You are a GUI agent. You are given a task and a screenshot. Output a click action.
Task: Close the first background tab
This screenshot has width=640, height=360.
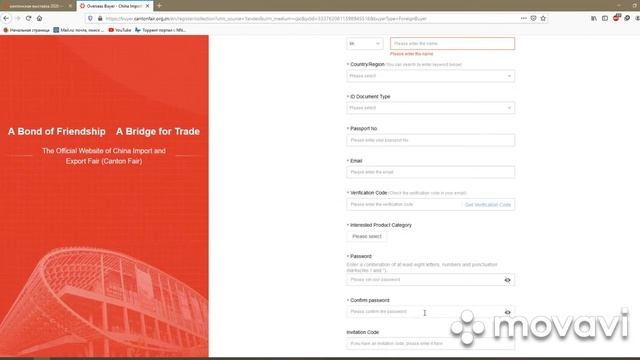(x=70, y=6)
